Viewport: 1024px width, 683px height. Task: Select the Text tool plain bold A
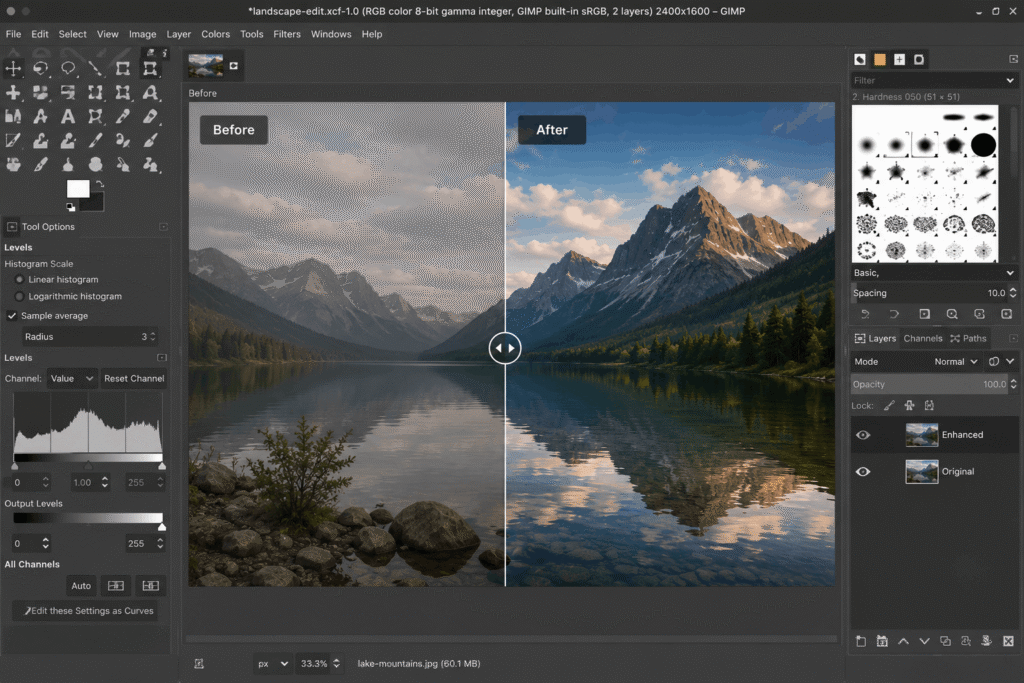[x=68, y=117]
